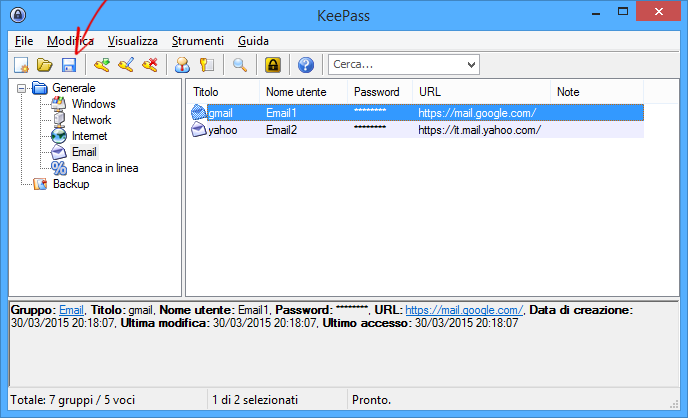Select the Generale group label

click(x=74, y=88)
